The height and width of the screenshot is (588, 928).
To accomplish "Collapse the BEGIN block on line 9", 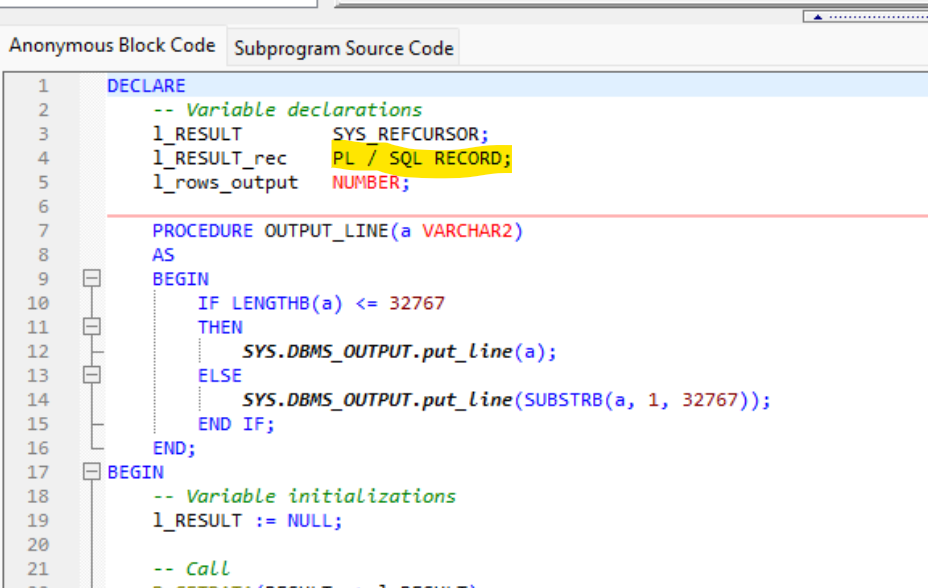I will 92,278.
